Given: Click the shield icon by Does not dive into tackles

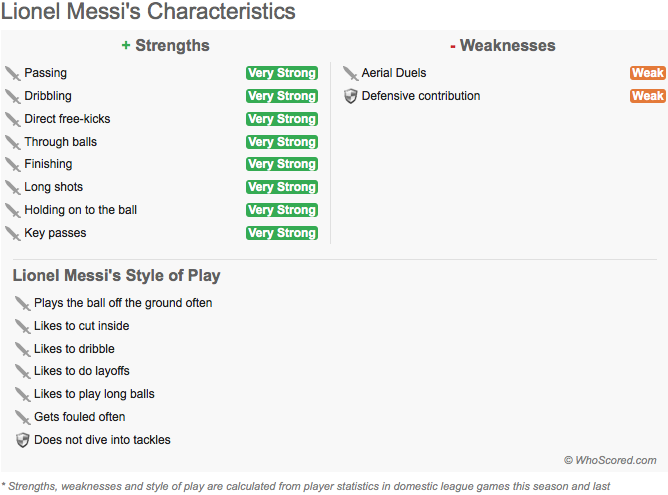Looking at the screenshot, I should point(22,440).
